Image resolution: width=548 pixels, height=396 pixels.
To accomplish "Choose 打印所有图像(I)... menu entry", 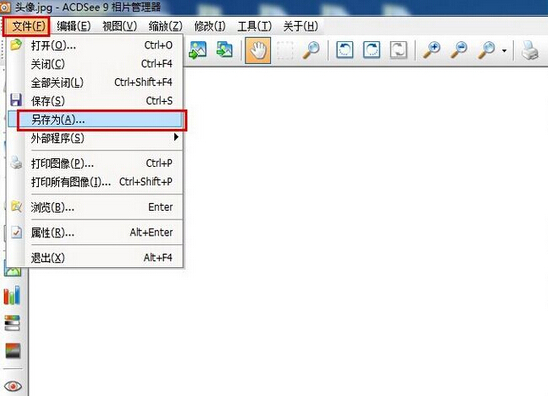I will (x=95, y=182).
